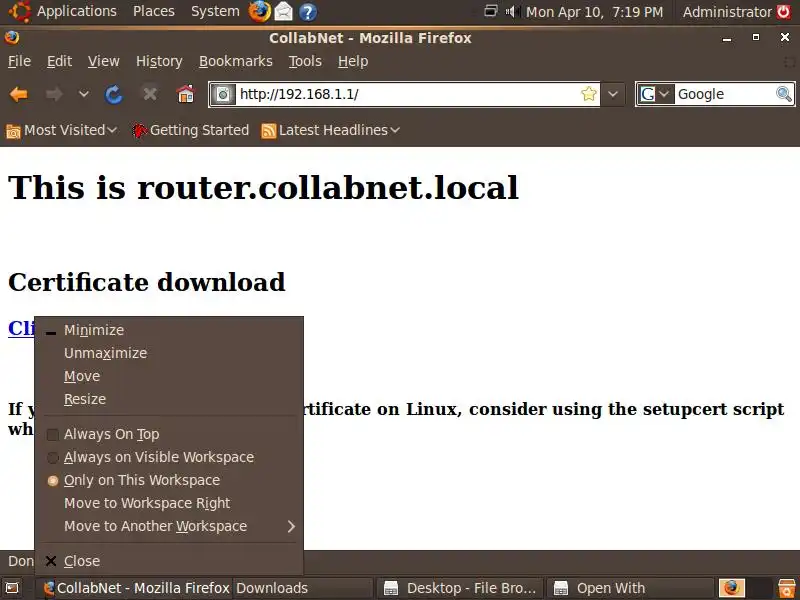Image resolution: width=800 pixels, height=600 pixels.
Task: Click the forward arrow navigation button
Action: pyautogui.click(x=54, y=94)
